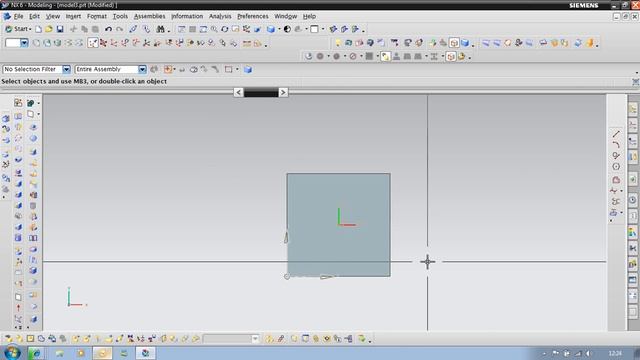Viewport: 640px width, 360px height.
Task: Toggle the highlighted snap point button on second row
Action: click(93, 43)
